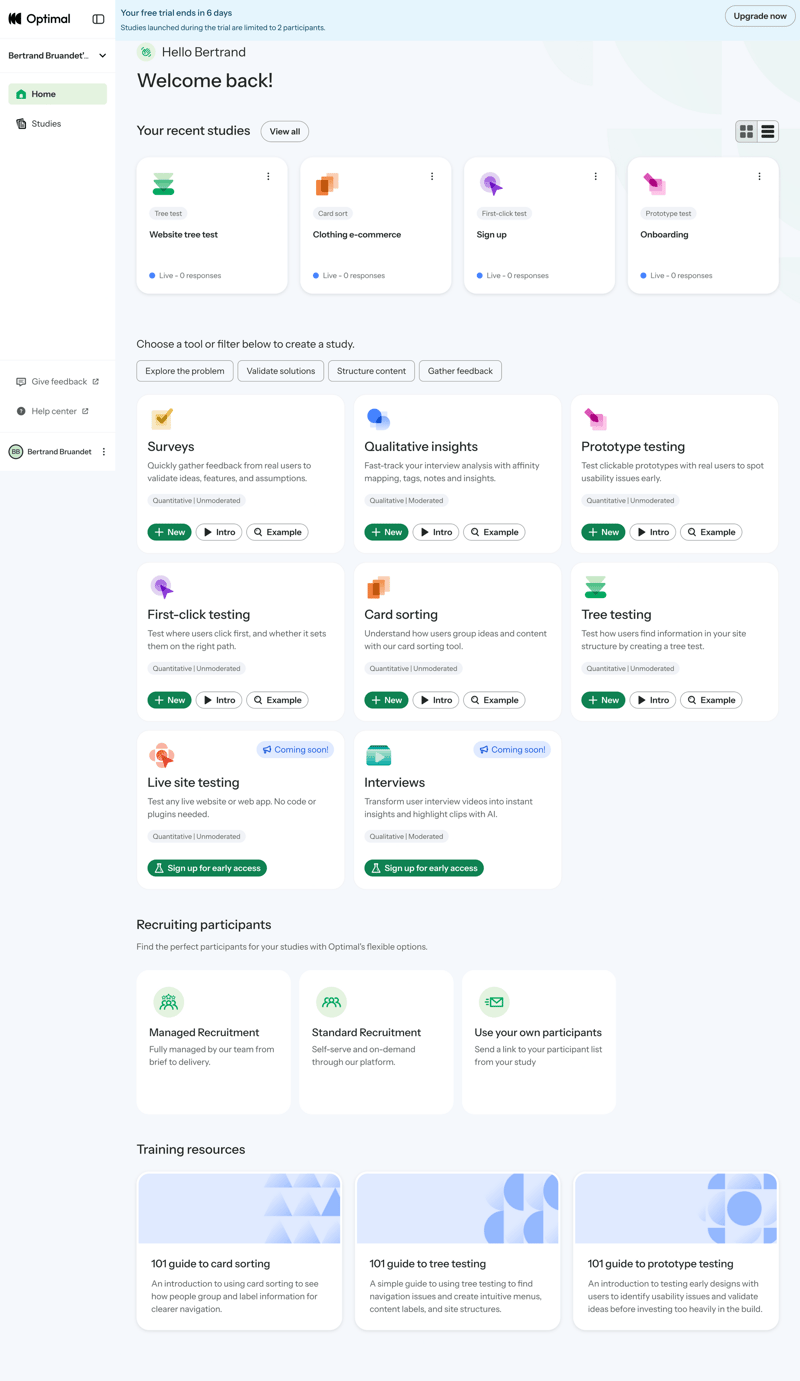The height and width of the screenshot is (1381, 800).
Task: Click the Managed Recruitment people icon
Action: coord(168,1001)
